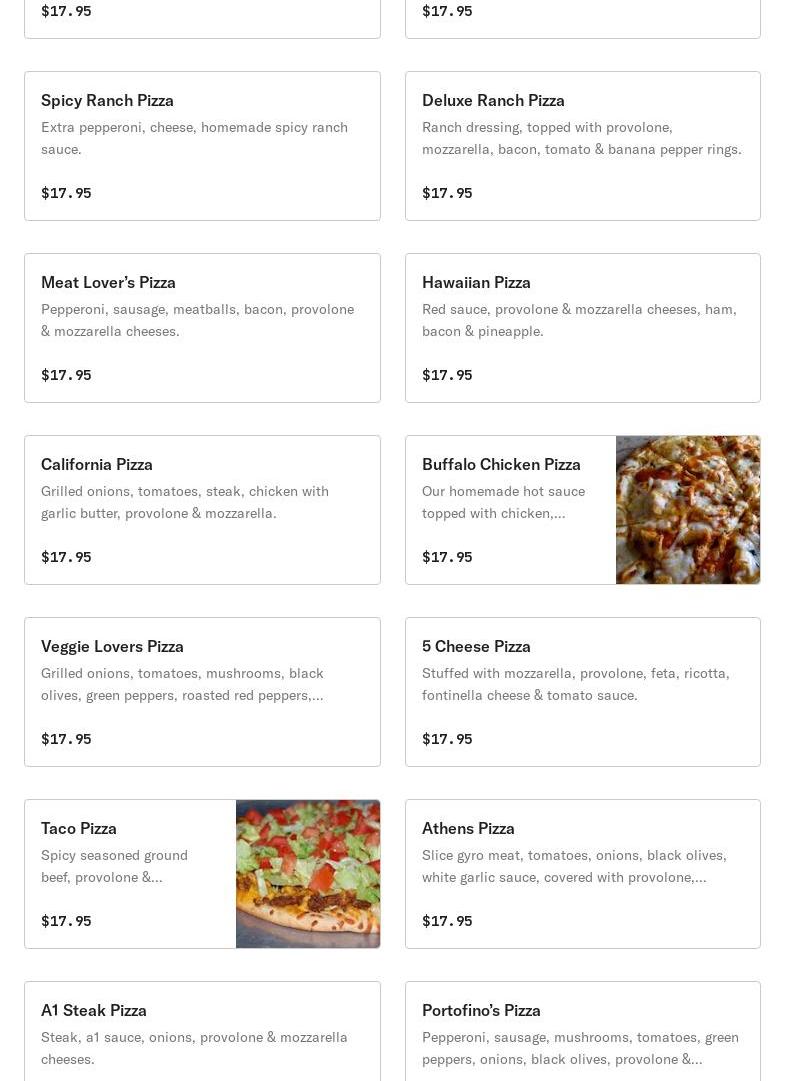Screen dimensions: 785x1081
Task: Choose the A1 Steak Pizza heading
Action: pos(94,1010)
